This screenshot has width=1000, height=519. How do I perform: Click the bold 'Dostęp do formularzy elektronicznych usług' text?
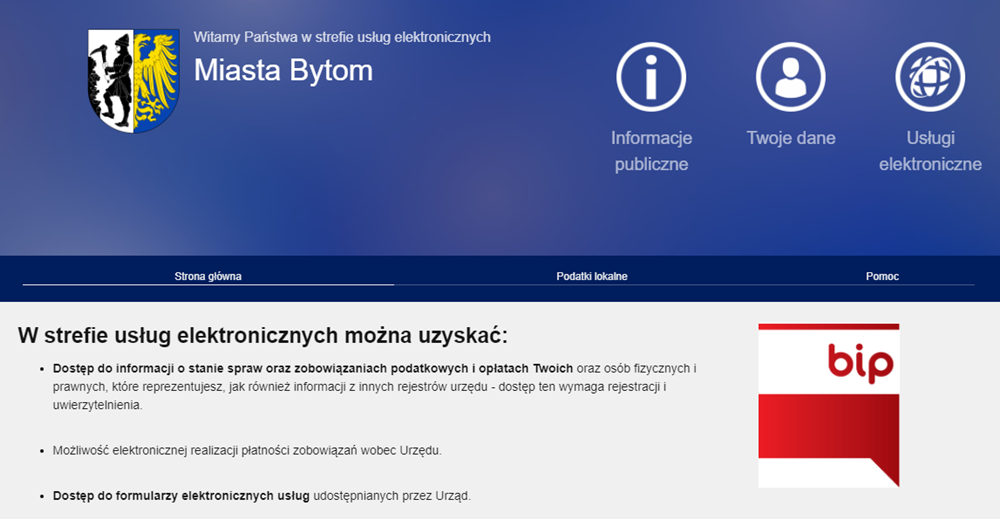pos(182,495)
